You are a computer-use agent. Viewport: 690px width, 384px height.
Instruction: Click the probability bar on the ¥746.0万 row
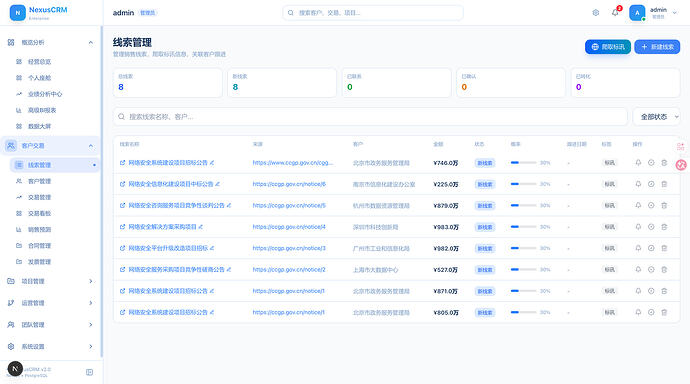523,163
